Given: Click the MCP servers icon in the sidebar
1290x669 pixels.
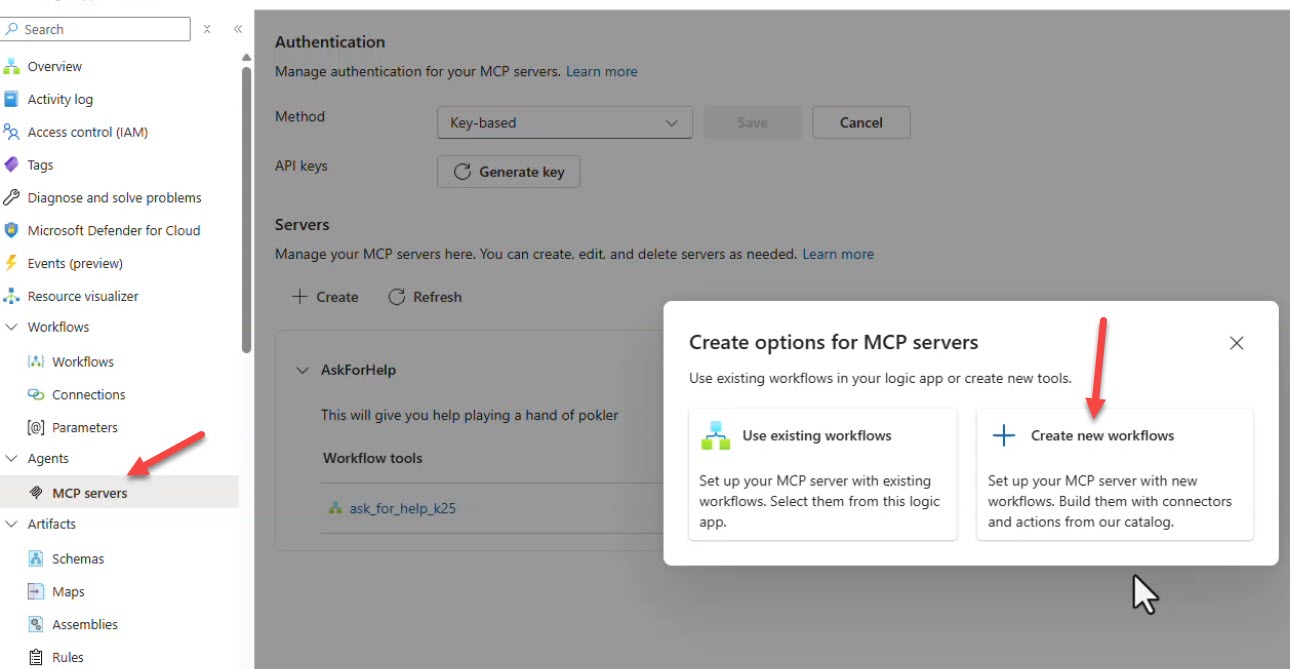Looking at the screenshot, I should (x=36, y=492).
